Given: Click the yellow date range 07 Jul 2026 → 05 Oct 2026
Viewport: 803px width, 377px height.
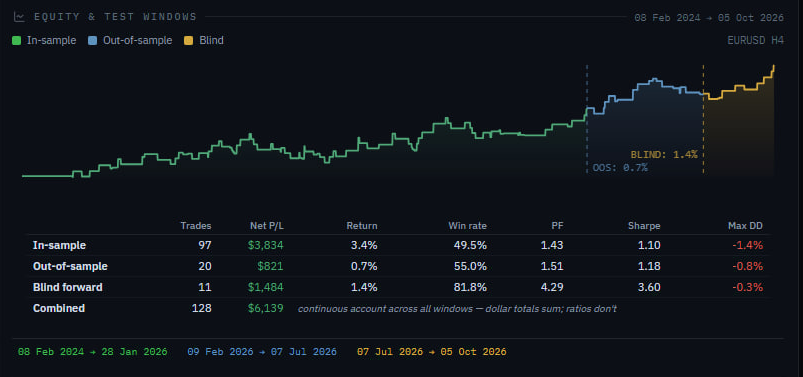Looking at the screenshot, I should pos(432,352).
